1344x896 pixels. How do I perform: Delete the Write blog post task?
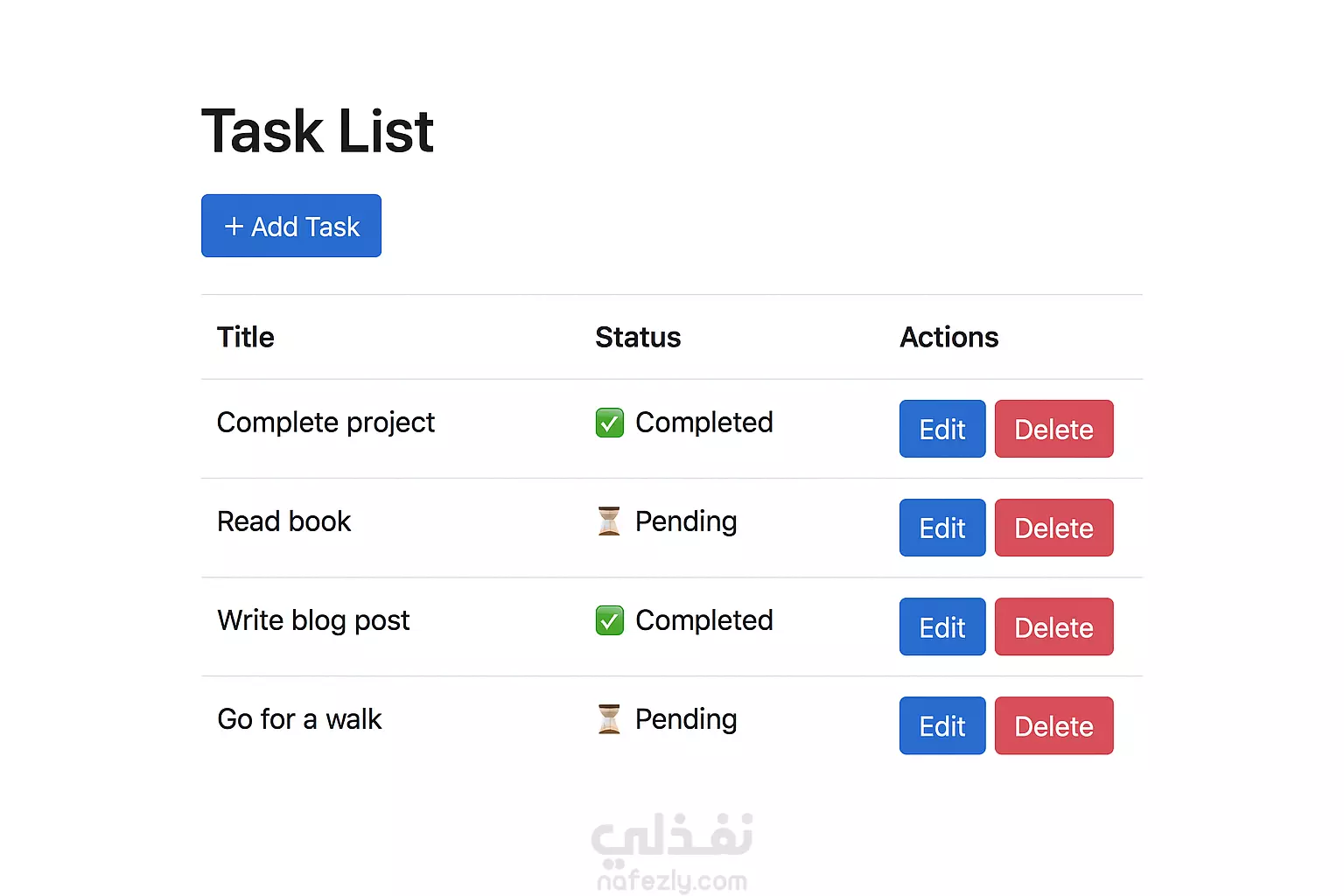[1053, 626]
